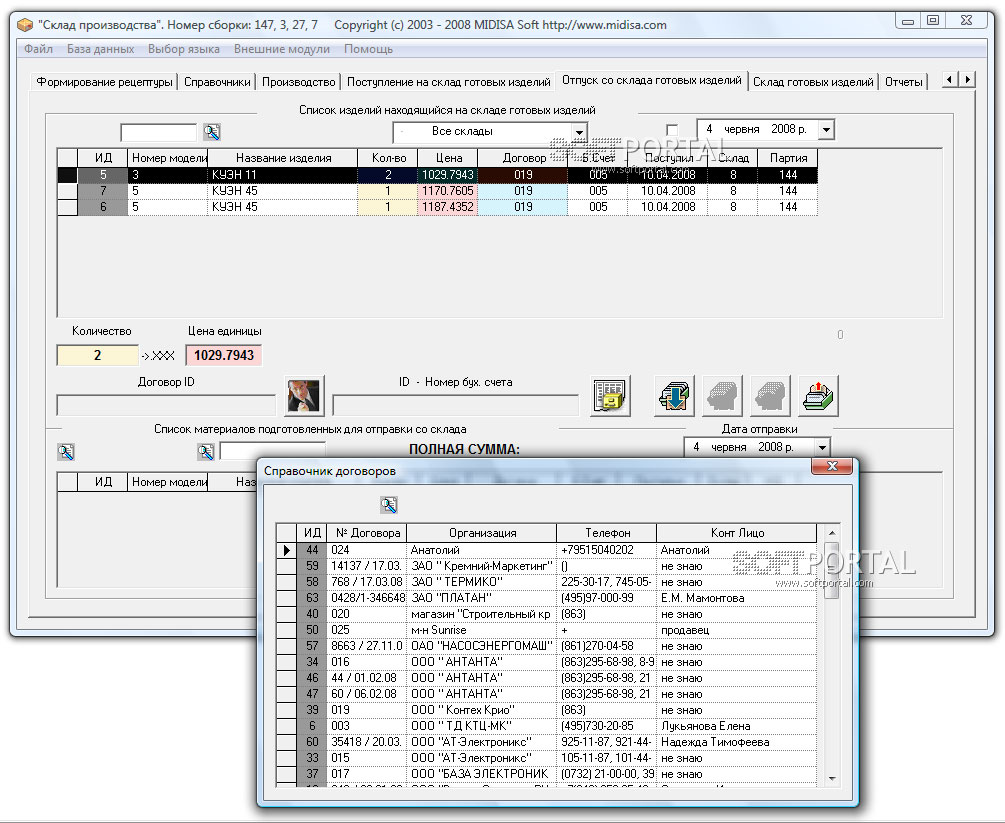This screenshot has width=1005, height=823.
Task: Click 'Конт Лицо' column header
Action: [x=737, y=533]
